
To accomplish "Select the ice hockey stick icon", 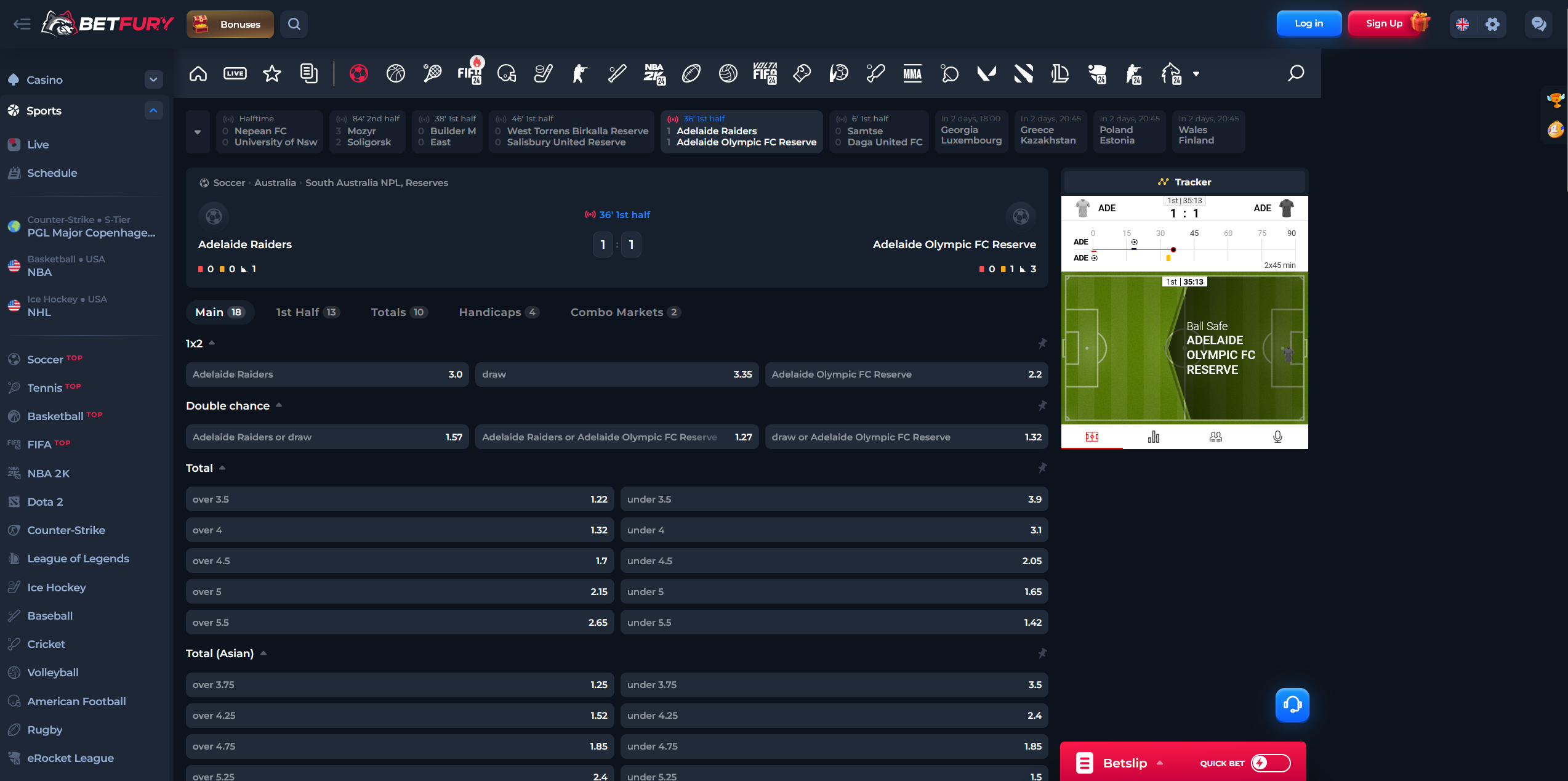I will coord(543,74).
